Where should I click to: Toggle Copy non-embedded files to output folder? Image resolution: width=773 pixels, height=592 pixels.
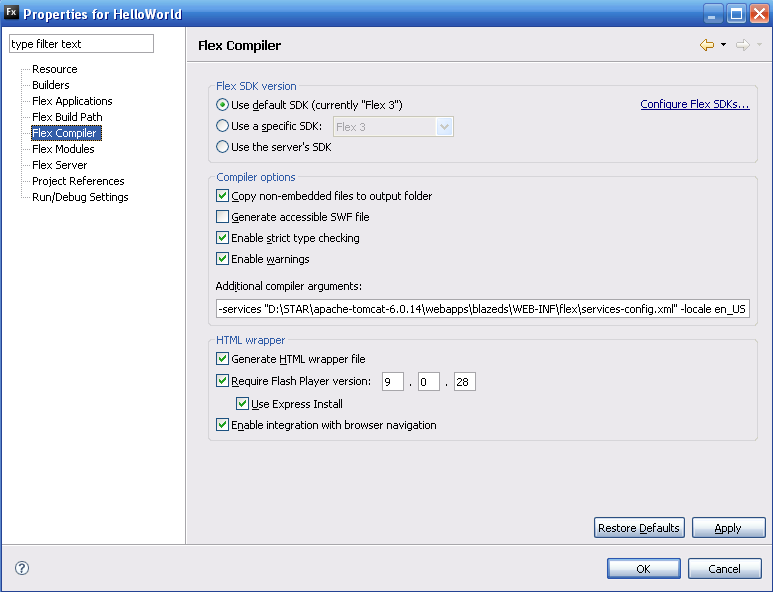(222, 196)
